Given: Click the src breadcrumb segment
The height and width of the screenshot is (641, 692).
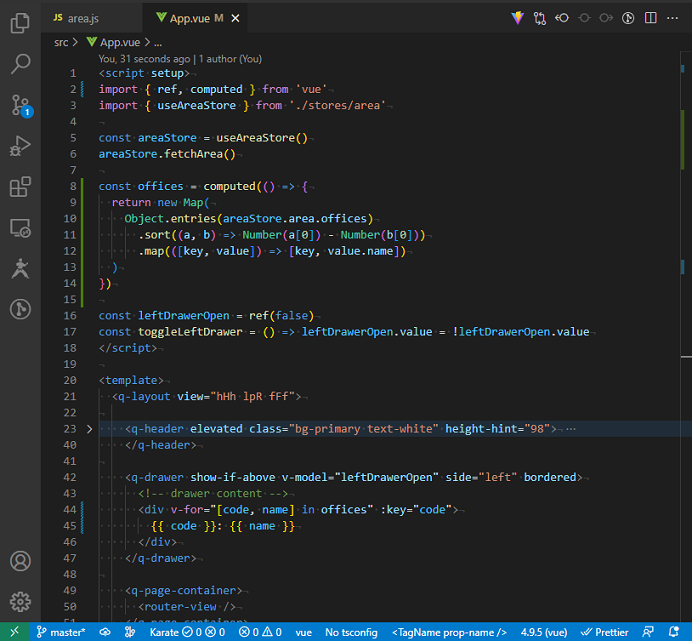Looking at the screenshot, I should click(61, 42).
